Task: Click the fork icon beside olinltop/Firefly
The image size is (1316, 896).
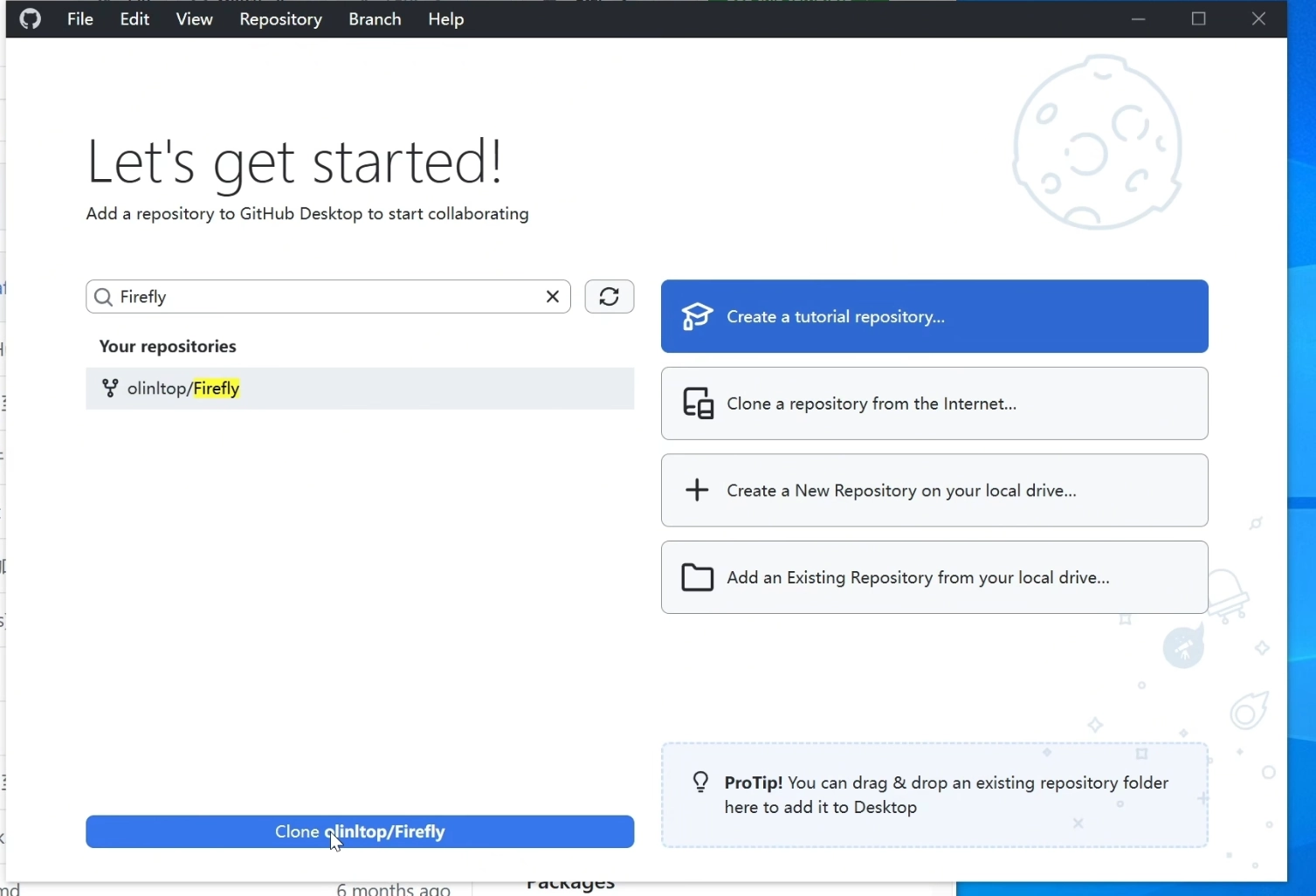Action: pos(110,389)
